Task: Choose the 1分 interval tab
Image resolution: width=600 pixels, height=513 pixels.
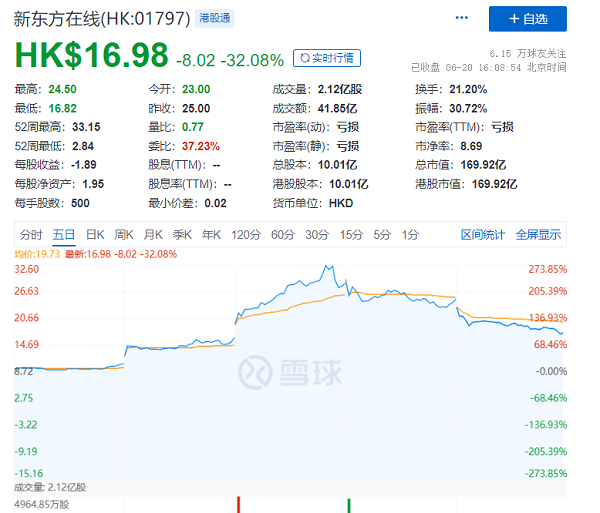Action: (x=410, y=235)
